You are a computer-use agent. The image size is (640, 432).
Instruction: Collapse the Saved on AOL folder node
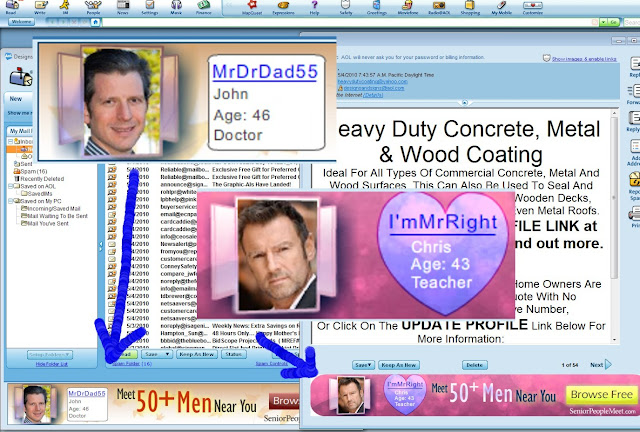[10, 186]
